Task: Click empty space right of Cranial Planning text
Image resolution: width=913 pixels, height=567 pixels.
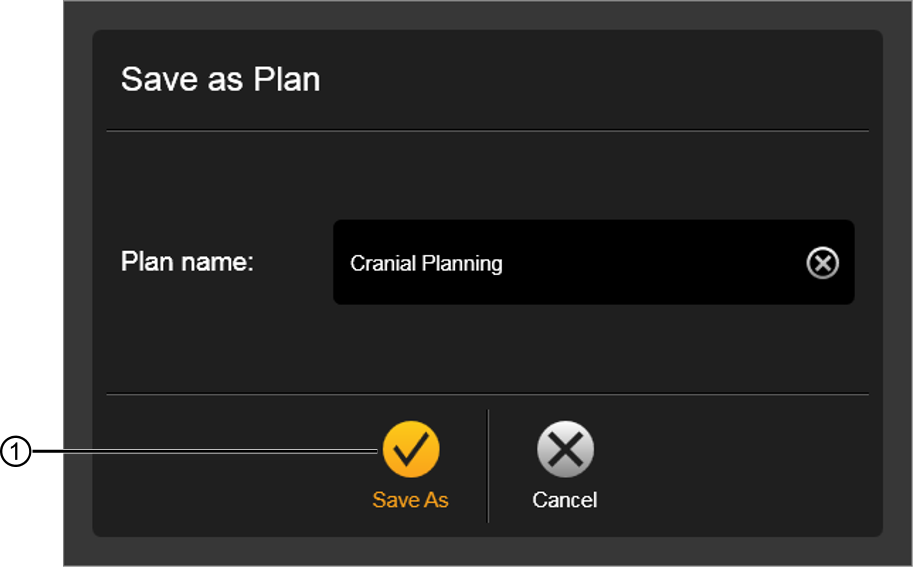Action: pos(652,263)
